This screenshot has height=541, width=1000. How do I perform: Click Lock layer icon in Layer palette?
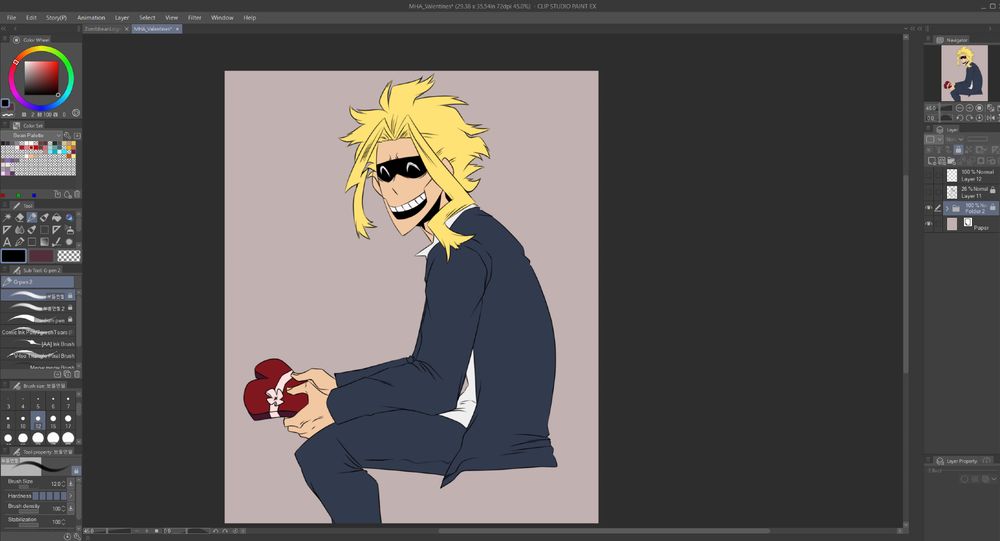click(x=958, y=149)
